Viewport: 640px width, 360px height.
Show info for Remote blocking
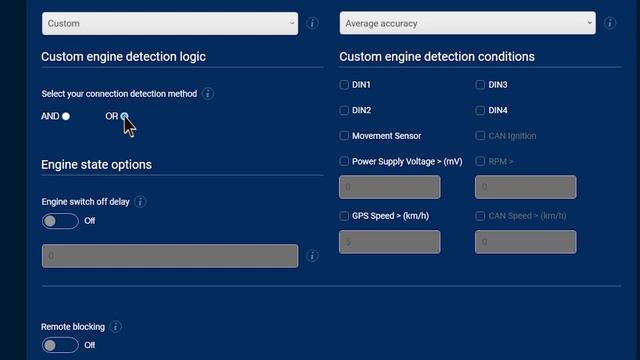click(x=116, y=327)
